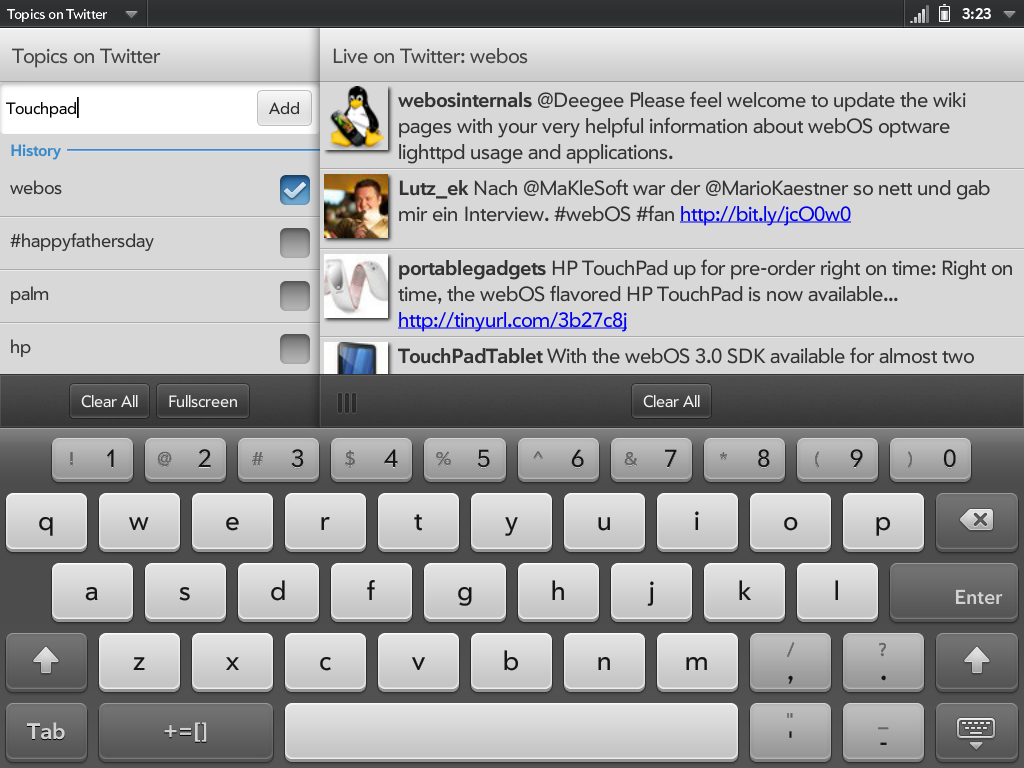Tap the signal strength icon

[920, 14]
